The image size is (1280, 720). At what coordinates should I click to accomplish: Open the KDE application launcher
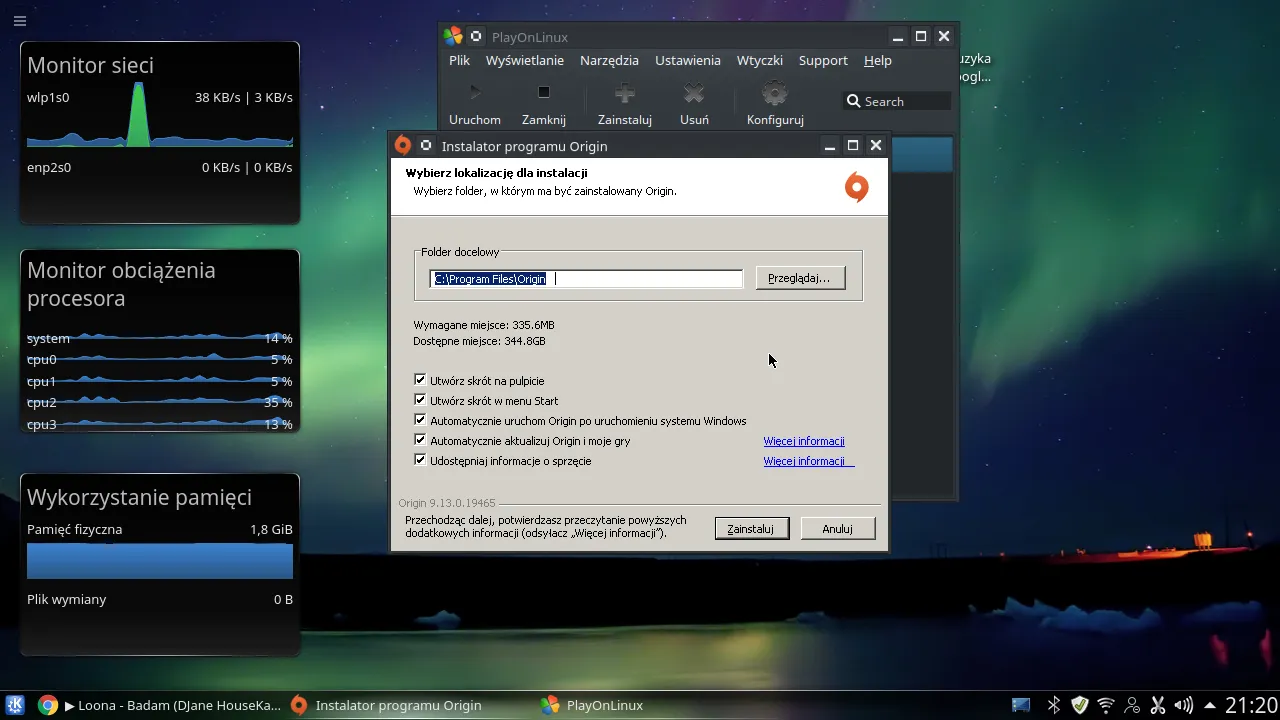pos(16,705)
